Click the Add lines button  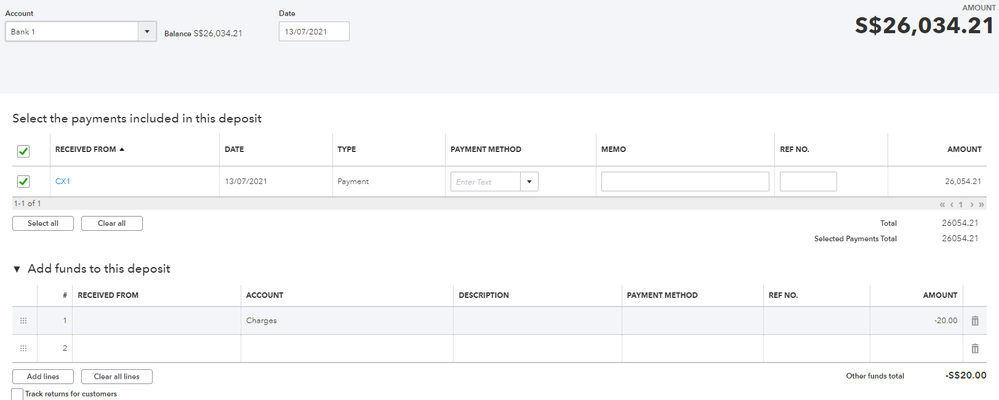coord(42,376)
